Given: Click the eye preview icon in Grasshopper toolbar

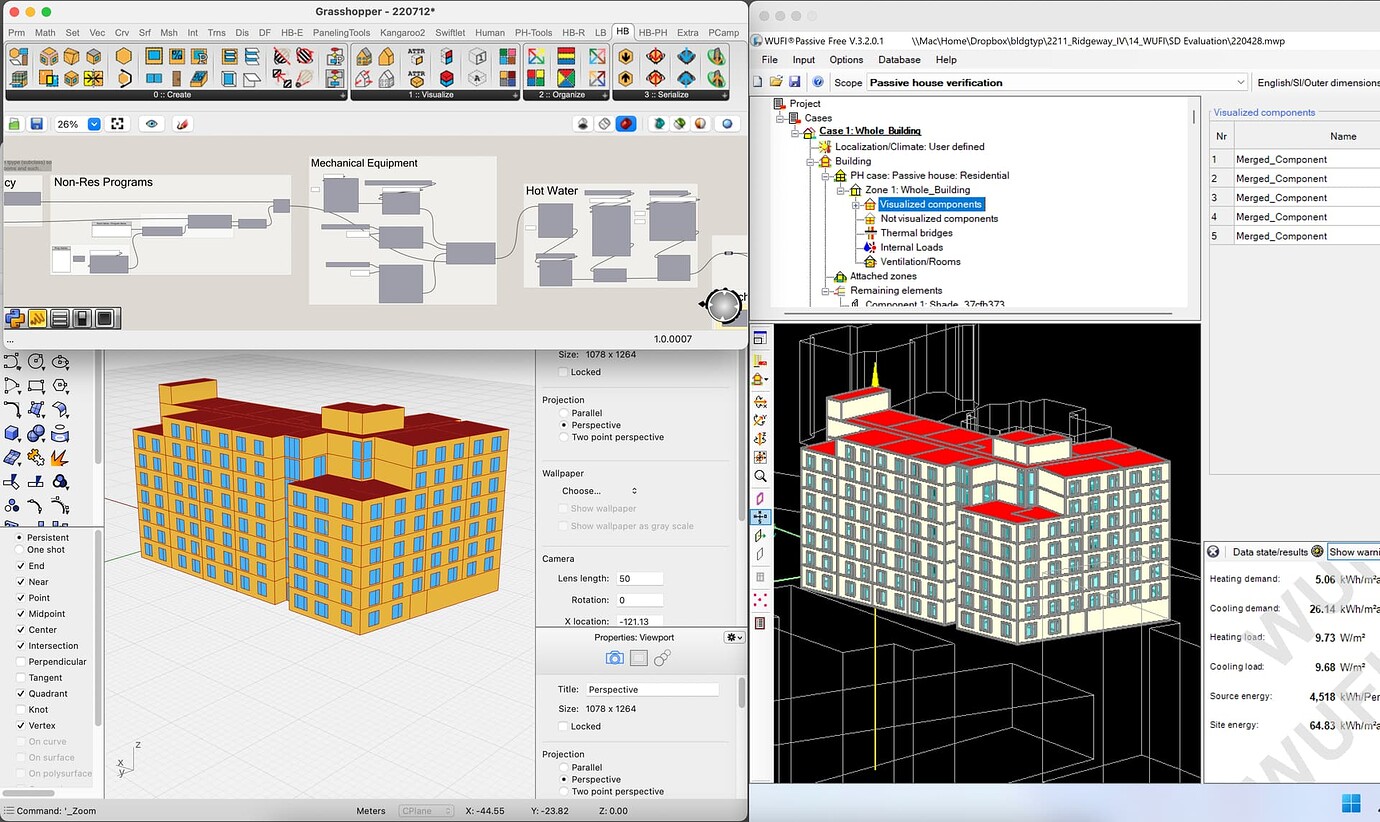Looking at the screenshot, I should coord(152,124).
